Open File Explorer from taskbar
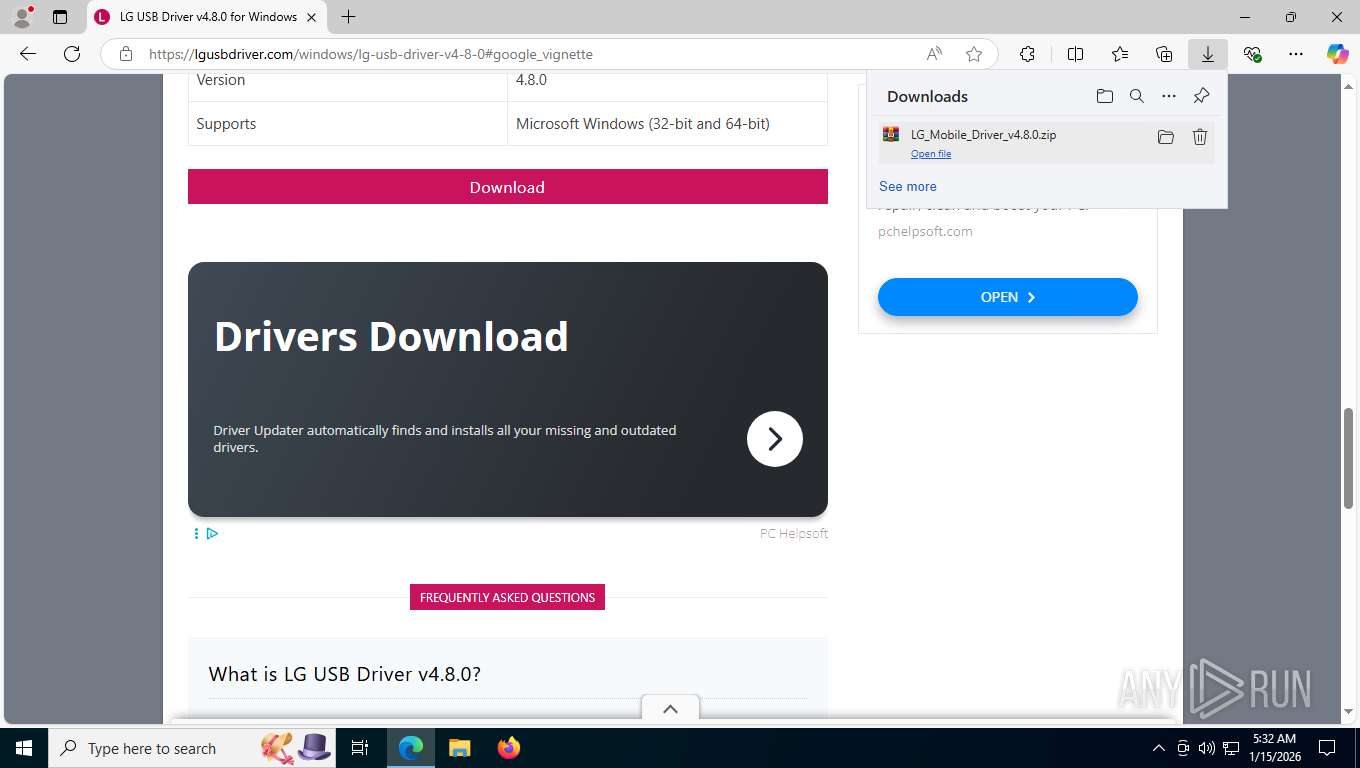1360x768 pixels. pyautogui.click(x=459, y=748)
